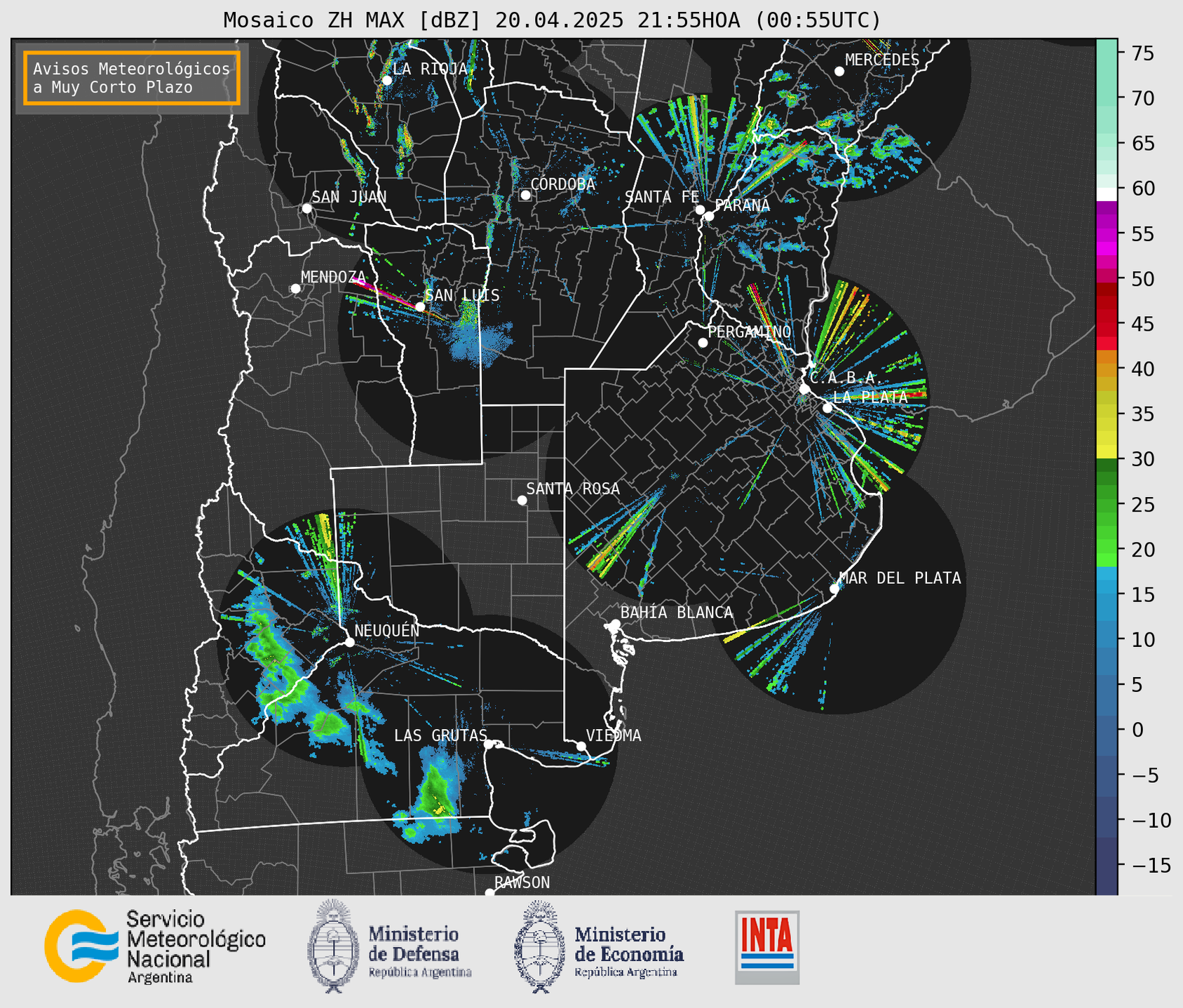
Task: Click the Avisos Meteorológicos a Muy Corto Plazo box
Action: coord(132,78)
